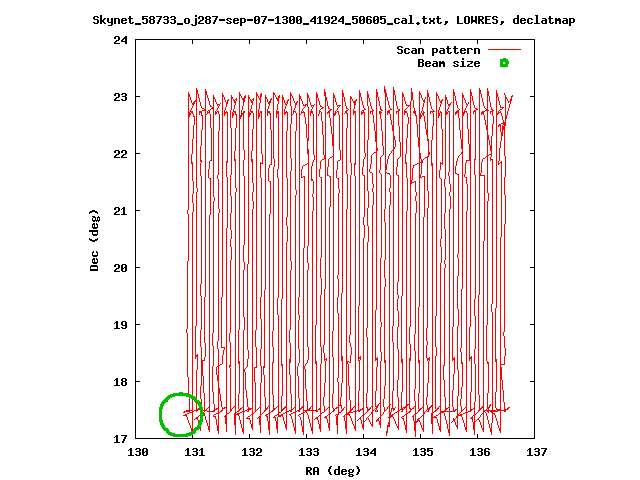Click the 'Beam size' legend label

[x=449, y=63]
